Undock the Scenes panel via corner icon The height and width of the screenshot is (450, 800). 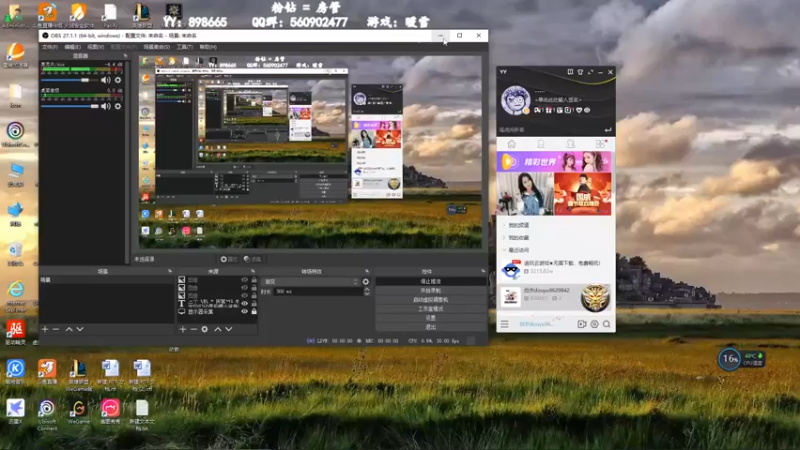click(x=170, y=271)
